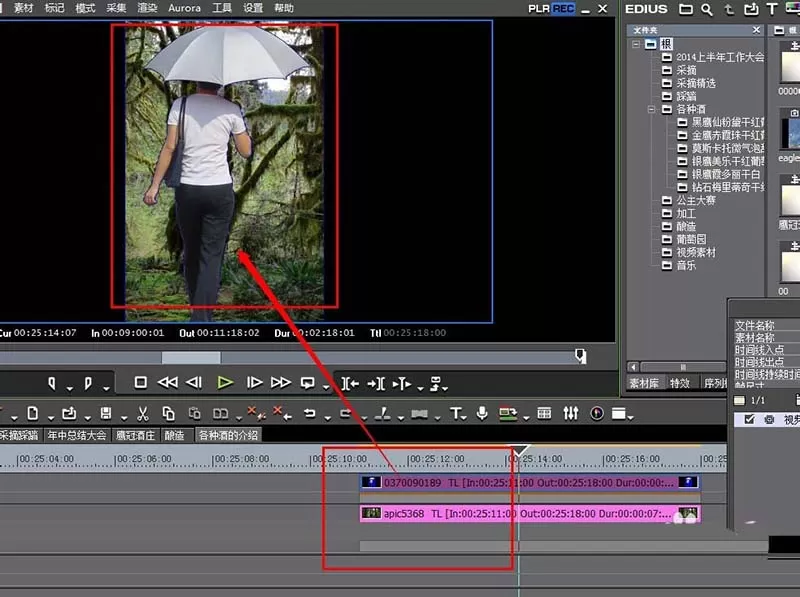The image size is (800, 597).
Task: Open the 设置 menu
Action: [253, 8]
